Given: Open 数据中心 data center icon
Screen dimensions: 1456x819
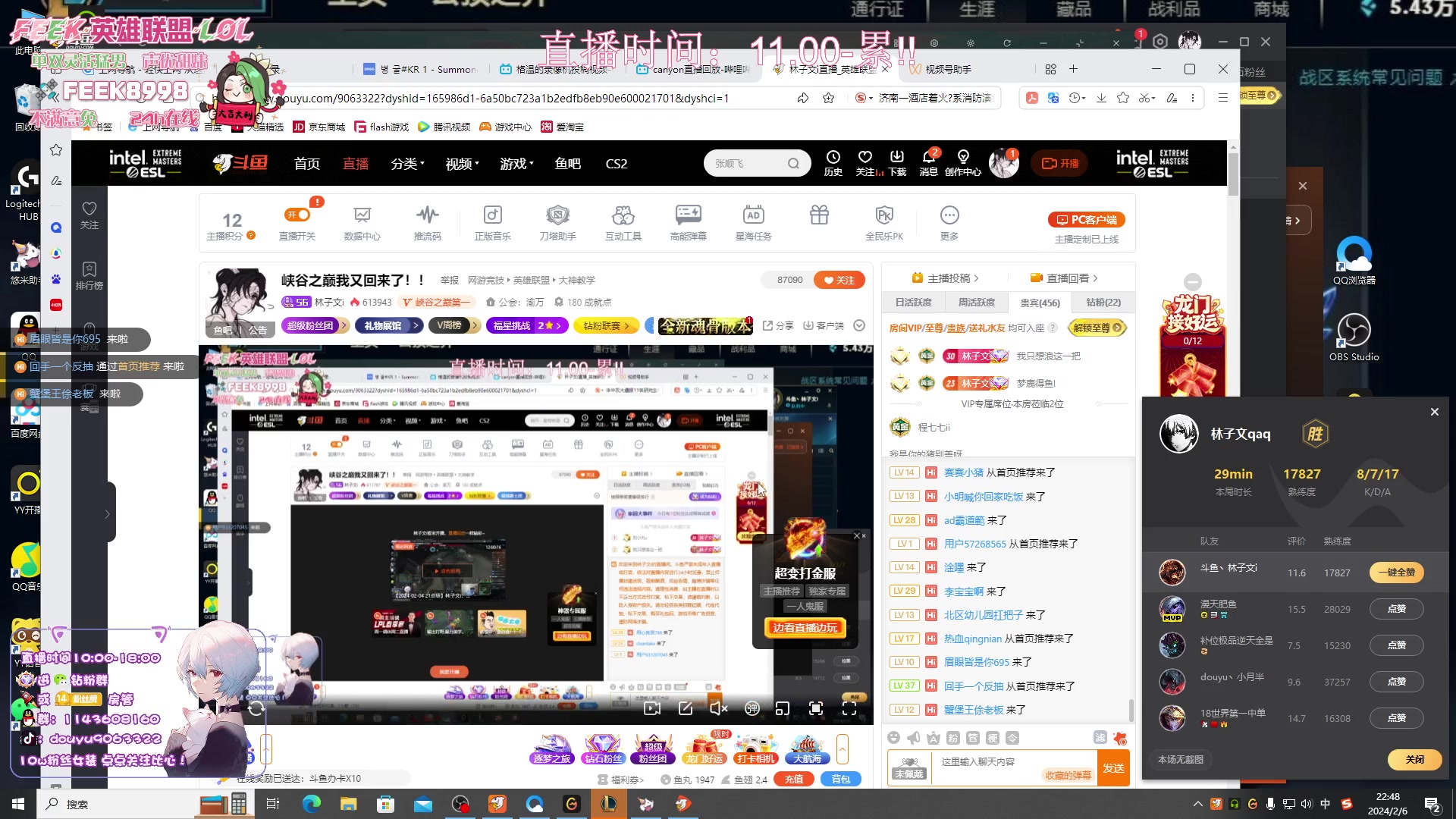Looking at the screenshot, I should coord(362,223).
